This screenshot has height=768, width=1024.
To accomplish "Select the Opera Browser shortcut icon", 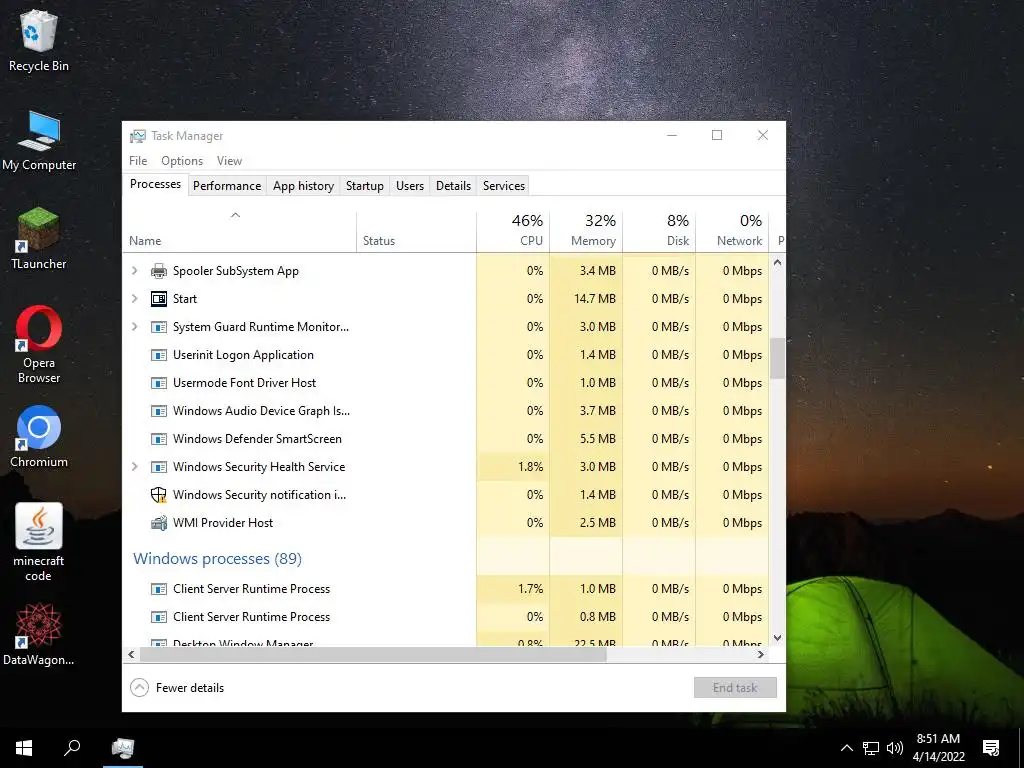I will coord(39,328).
